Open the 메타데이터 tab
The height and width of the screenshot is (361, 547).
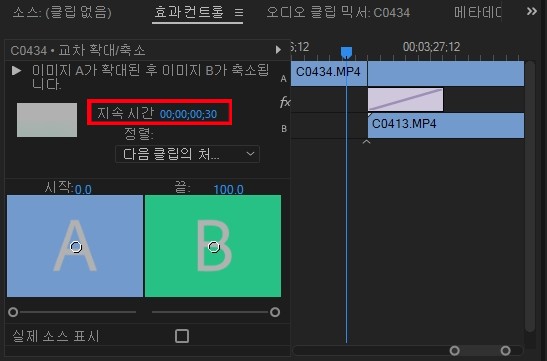pos(477,13)
